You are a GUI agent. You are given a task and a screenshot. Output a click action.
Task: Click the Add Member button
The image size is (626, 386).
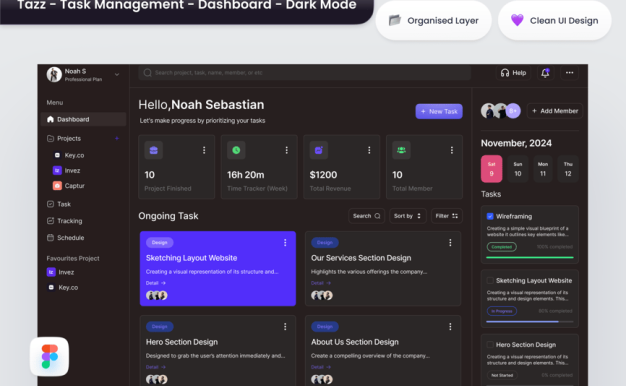pos(555,111)
